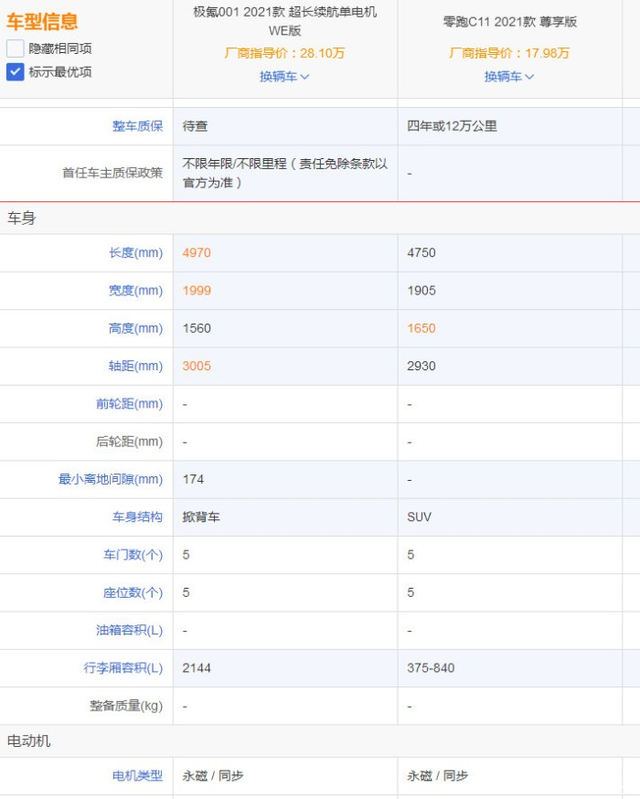The height and width of the screenshot is (799, 640).
Task: Click 厂商指导价：28.10万 price text
Action: pos(284,53)
